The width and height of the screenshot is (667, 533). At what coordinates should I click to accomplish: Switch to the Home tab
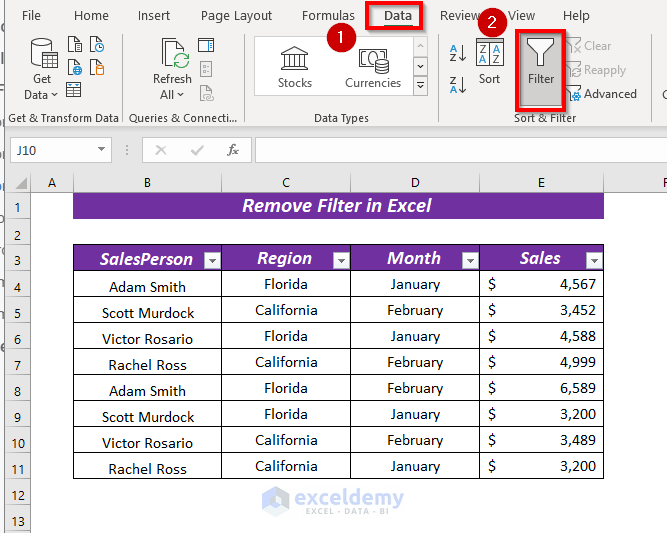[x=91, y=16]
